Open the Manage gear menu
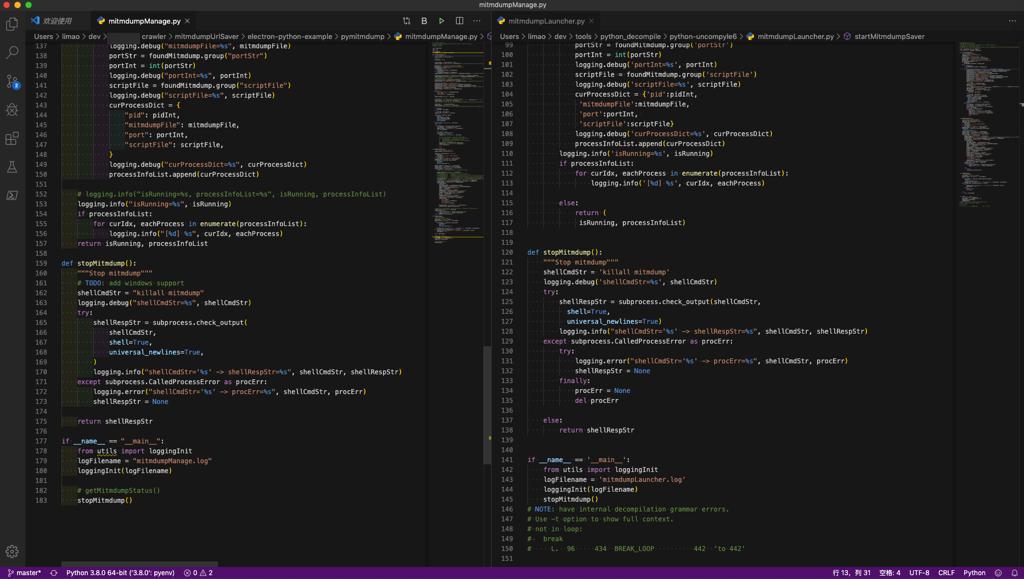1024x579 pixels. (12, 552)
